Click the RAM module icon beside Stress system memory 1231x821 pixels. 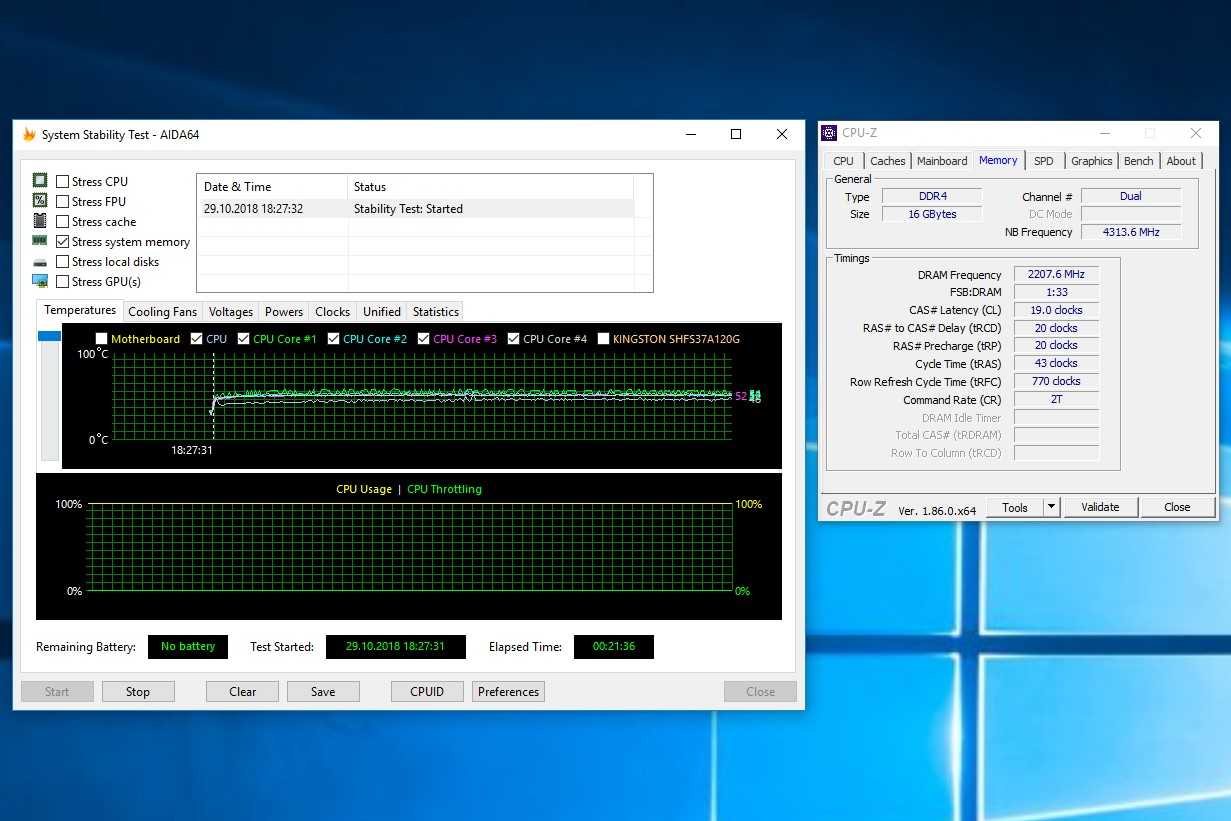40,241
